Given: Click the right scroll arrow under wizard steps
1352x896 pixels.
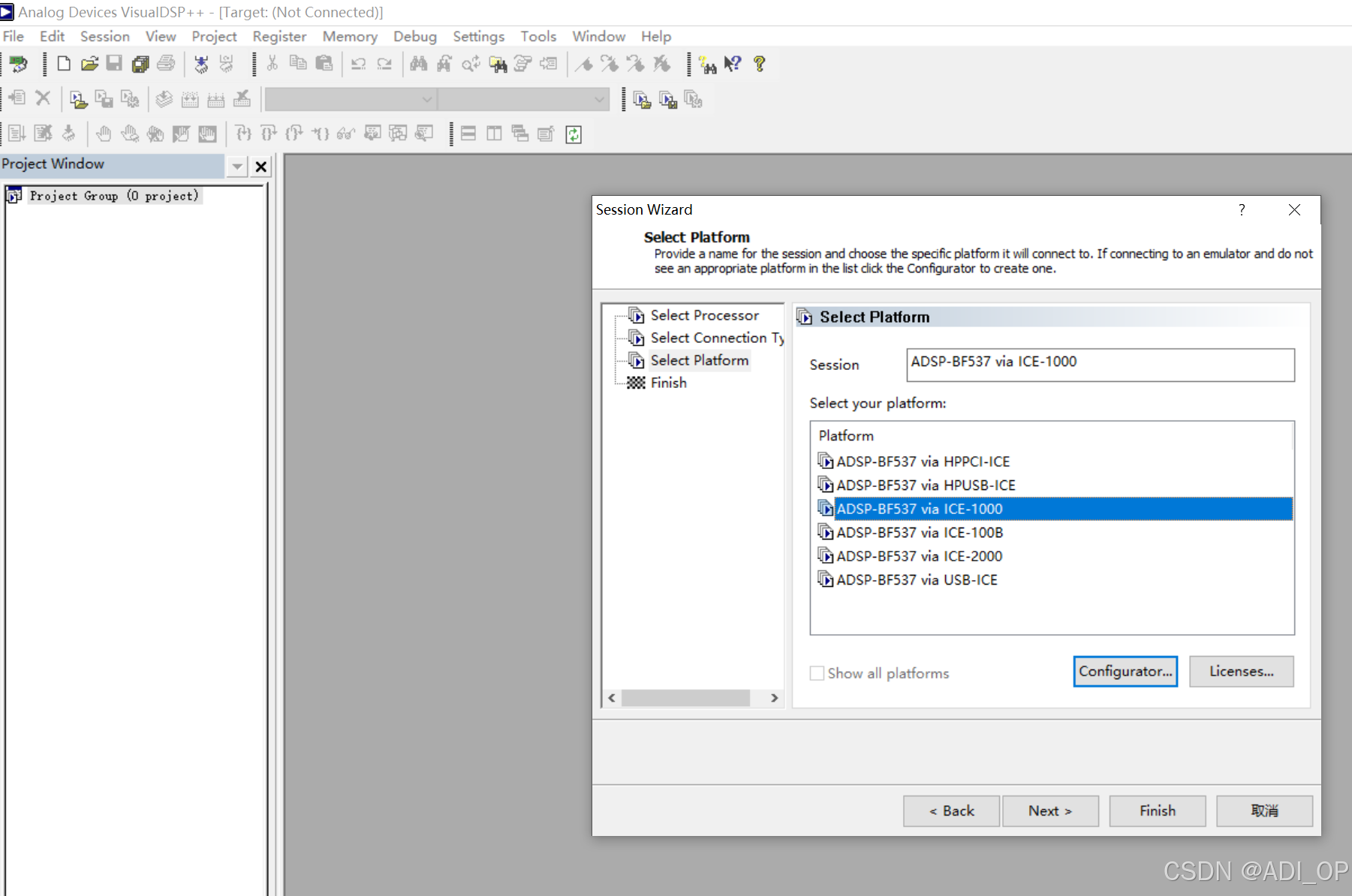Looking at the screenshot, I should pos(774,698).
